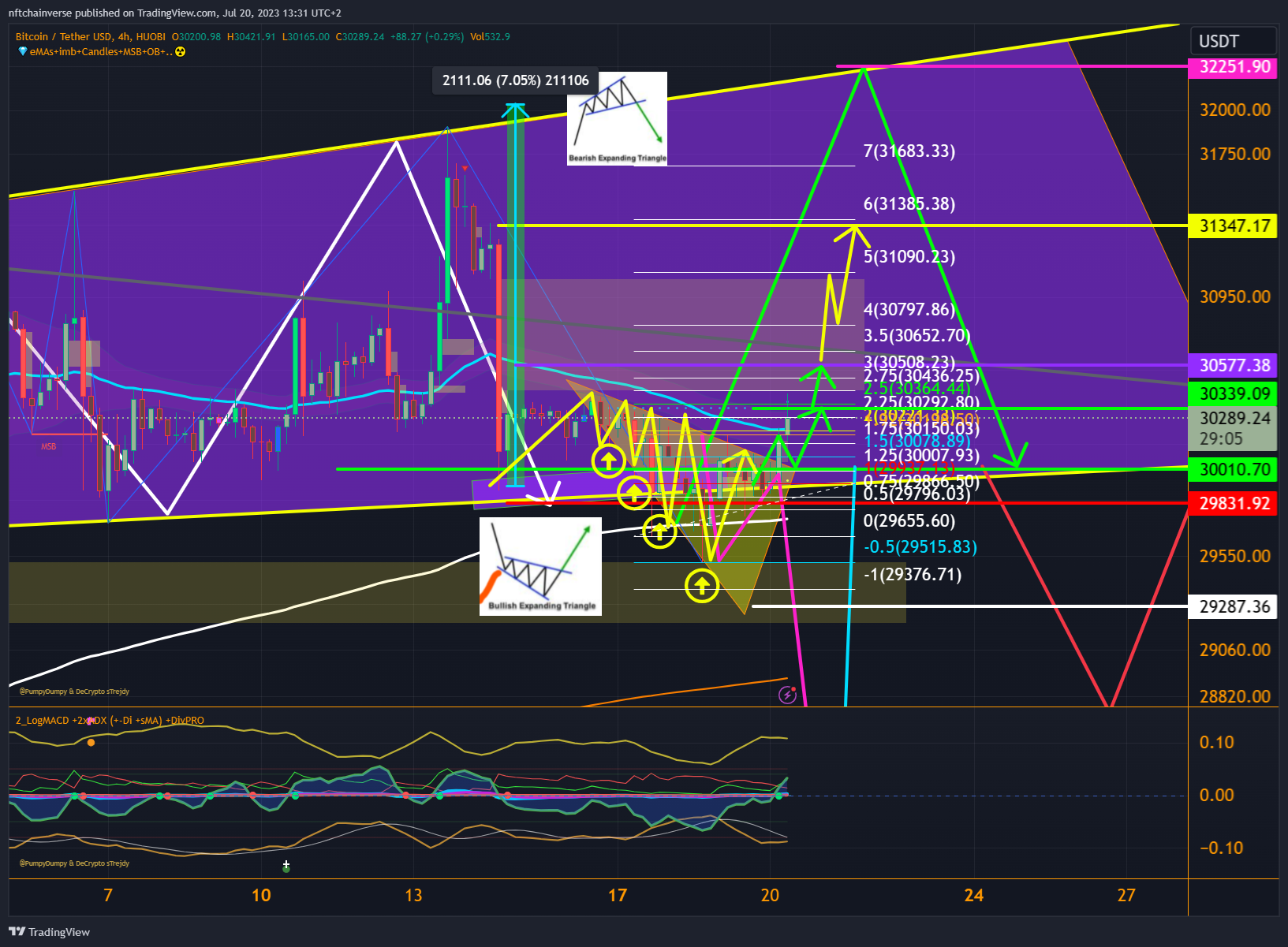
Task: Select the eMAs+imb+Candles+MSB+OB indicator legend
Action: 101,52
